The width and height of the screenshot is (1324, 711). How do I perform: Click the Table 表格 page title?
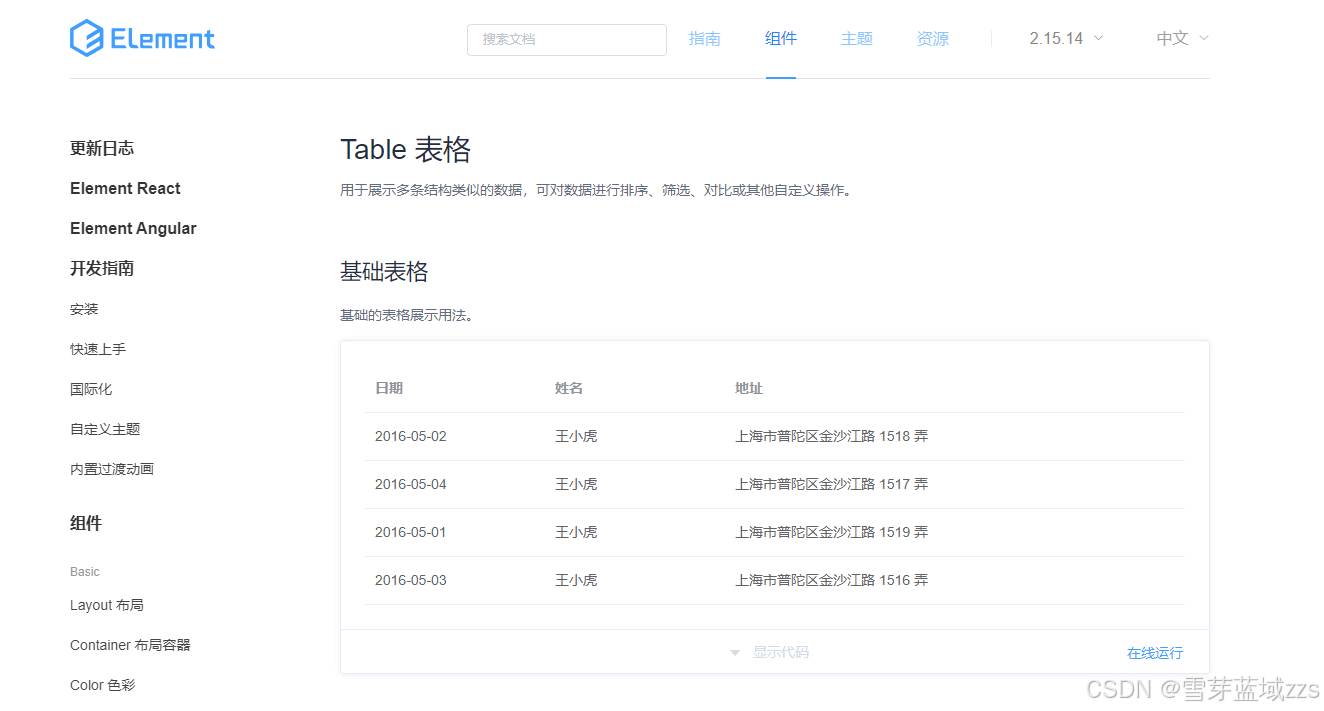(405, 150)
